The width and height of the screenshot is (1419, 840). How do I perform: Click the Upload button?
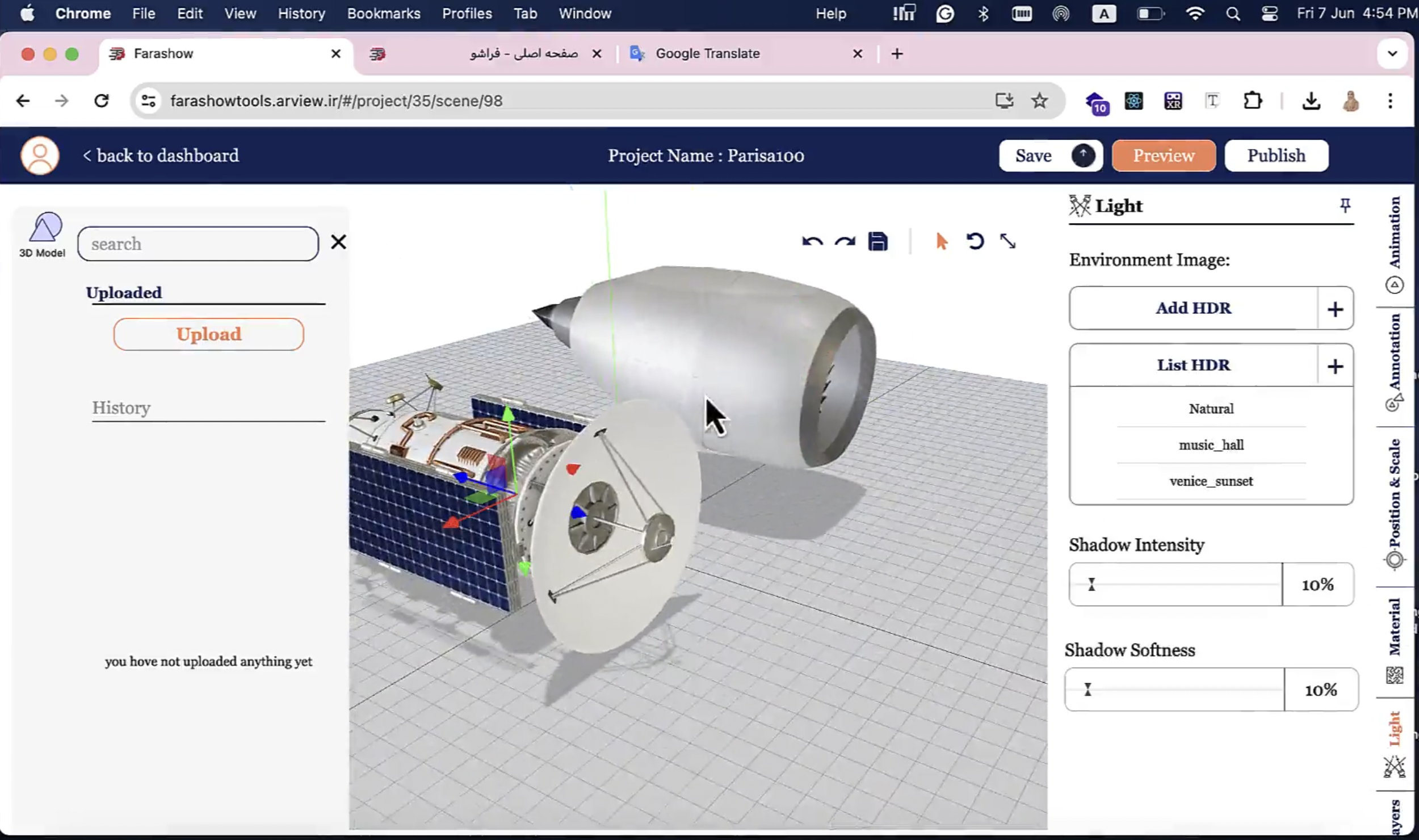208,334
